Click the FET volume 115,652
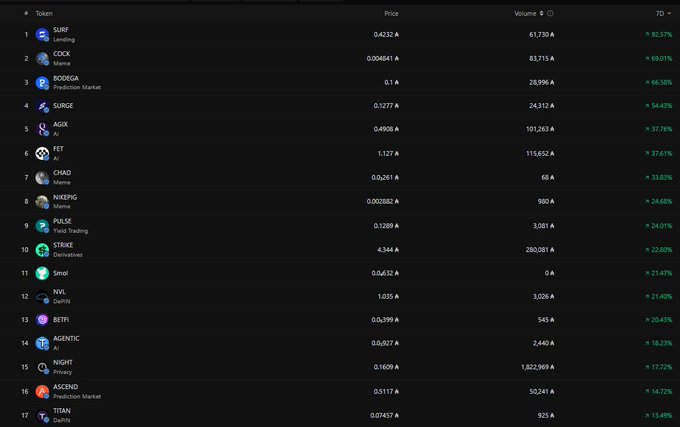 tap(540, 153)
